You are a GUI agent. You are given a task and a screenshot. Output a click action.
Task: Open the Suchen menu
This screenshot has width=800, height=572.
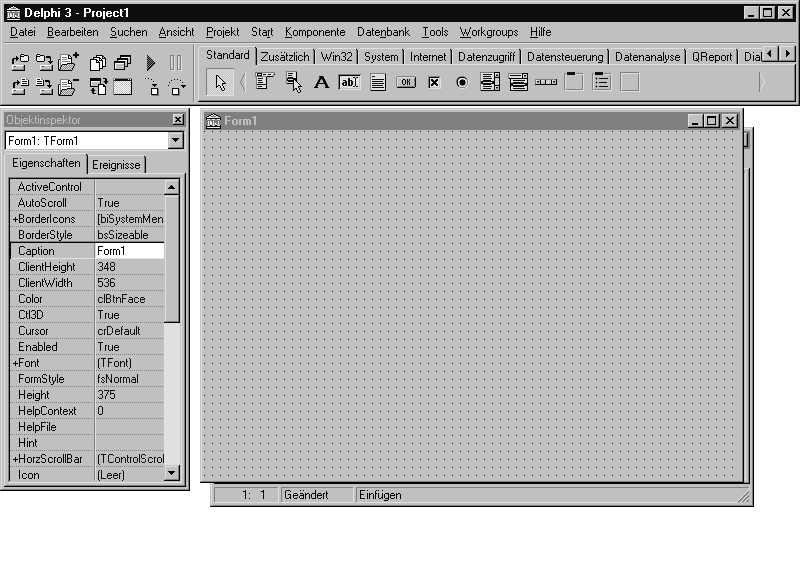click(x=129, y=32)
